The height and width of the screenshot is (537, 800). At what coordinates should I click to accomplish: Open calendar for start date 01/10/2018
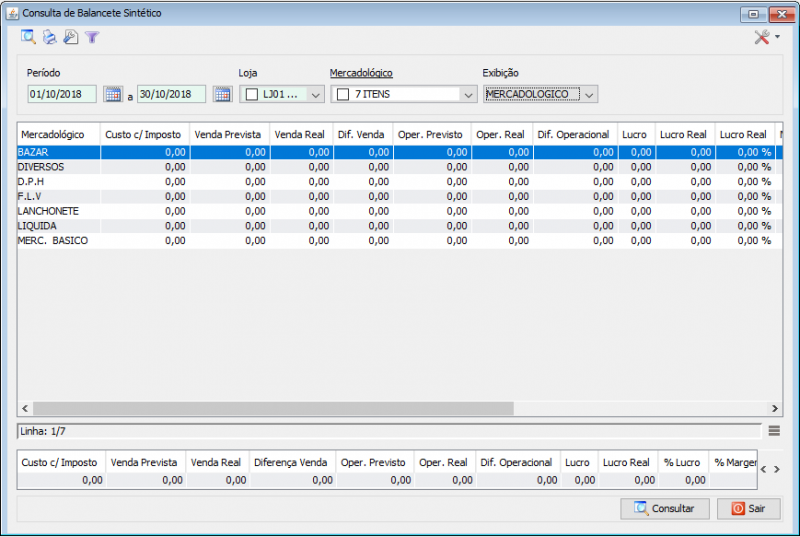(113, 94)
